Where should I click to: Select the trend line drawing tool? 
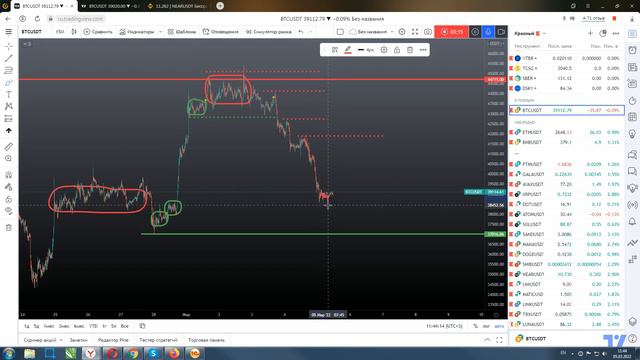coord(9,58)
